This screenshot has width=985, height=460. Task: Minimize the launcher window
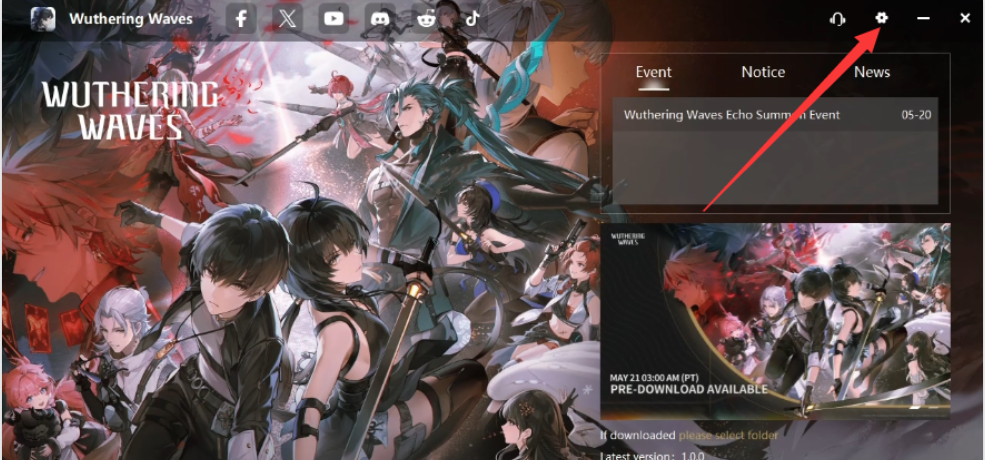click(923, 18)
